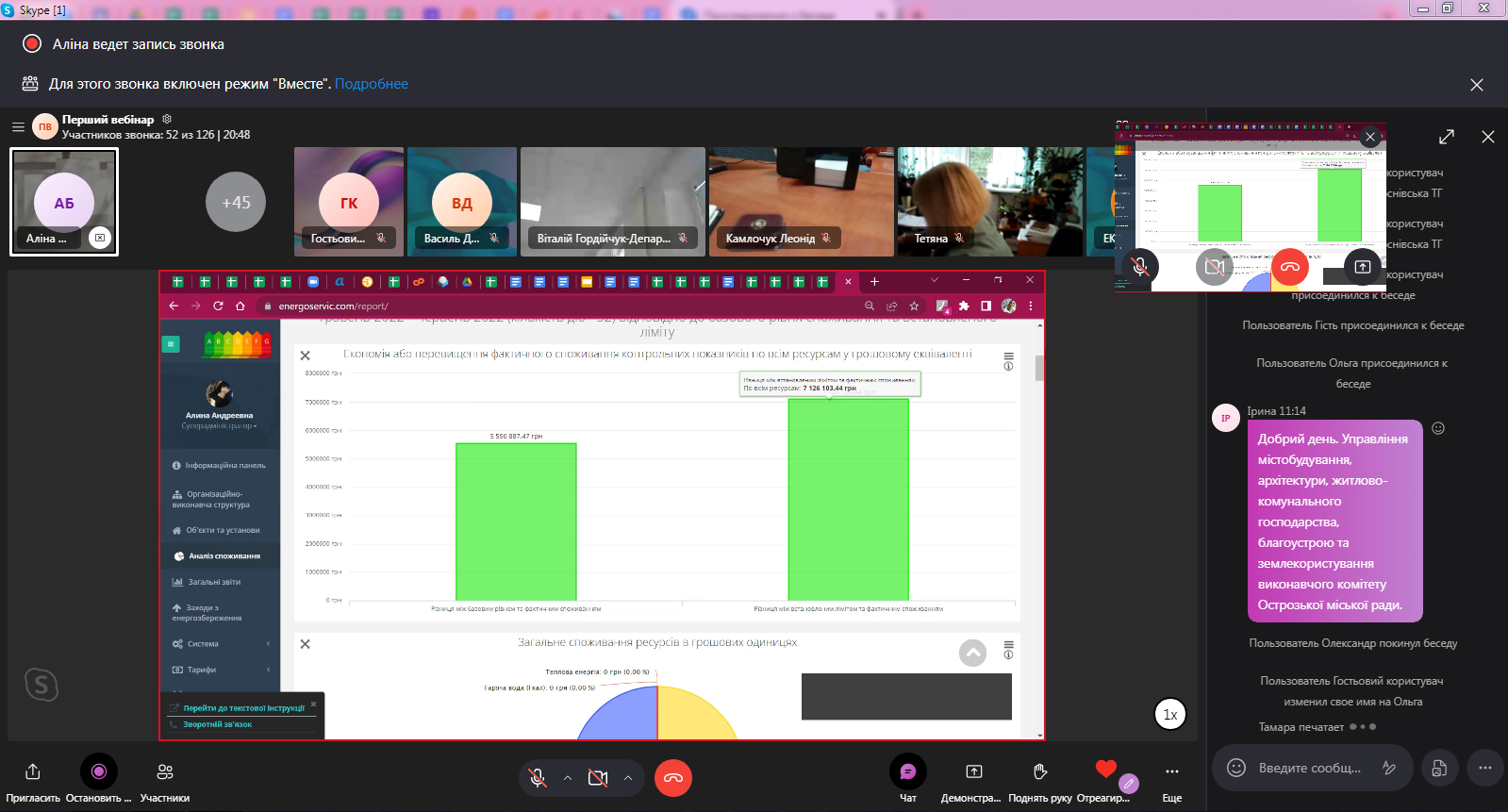Click the Введите сообщение message field

click(x=1310, y=768)
